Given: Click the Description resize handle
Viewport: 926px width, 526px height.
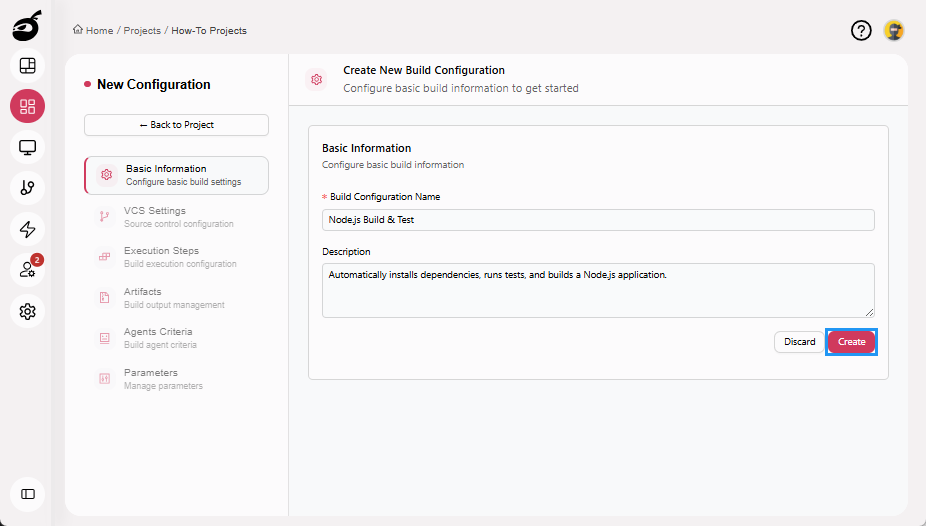Looking at the screenshot, I should [x=869, y=312].
